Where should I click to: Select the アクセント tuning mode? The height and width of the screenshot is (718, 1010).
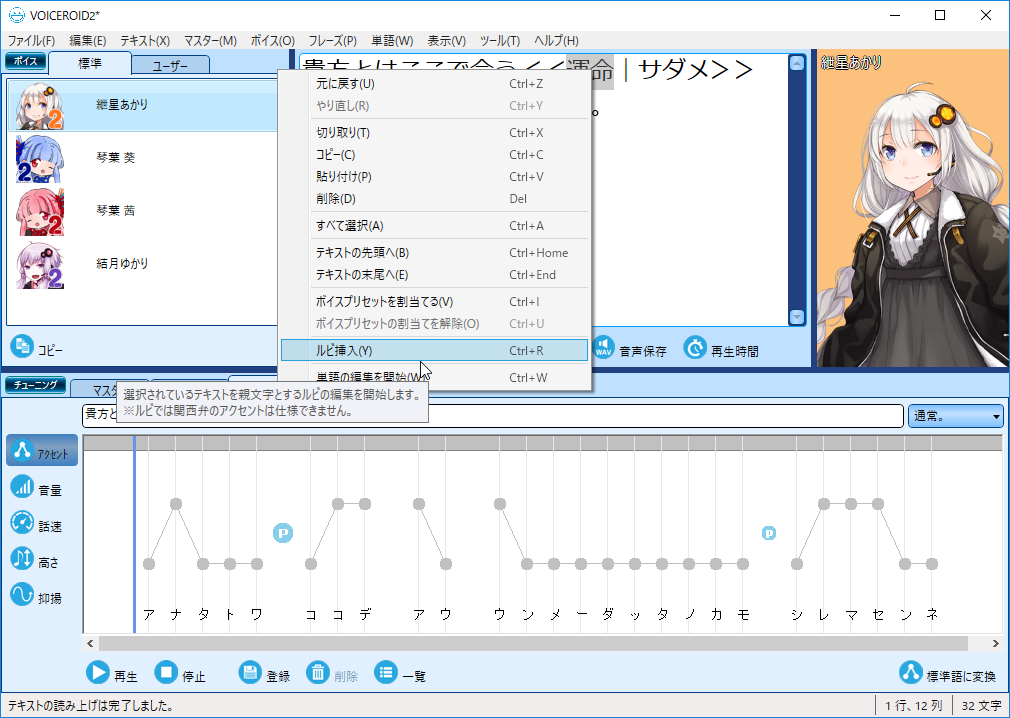(42, 450)
